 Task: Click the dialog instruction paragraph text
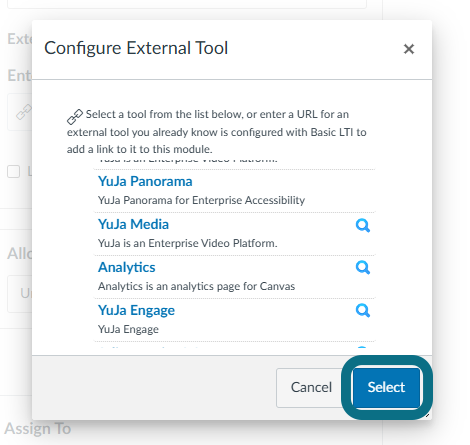pyautogui.click(x=217, y=132)
